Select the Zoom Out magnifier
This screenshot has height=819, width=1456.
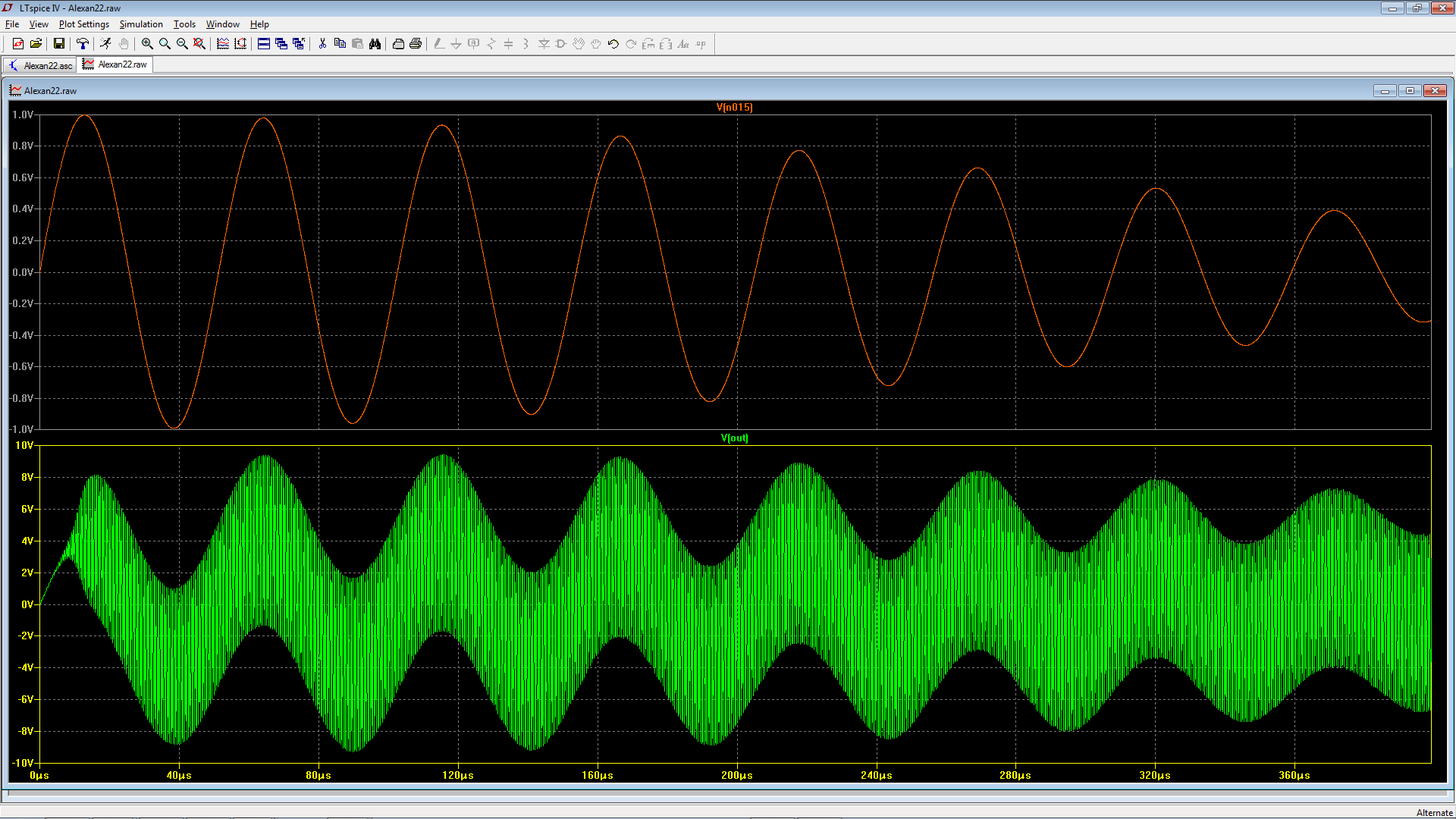tap(182, 44)
